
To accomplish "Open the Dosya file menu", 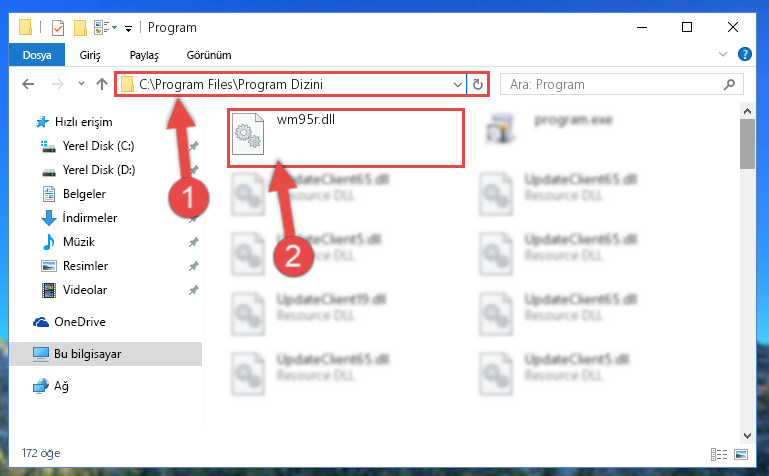I will pyautogui.click(x=37, y=54).
